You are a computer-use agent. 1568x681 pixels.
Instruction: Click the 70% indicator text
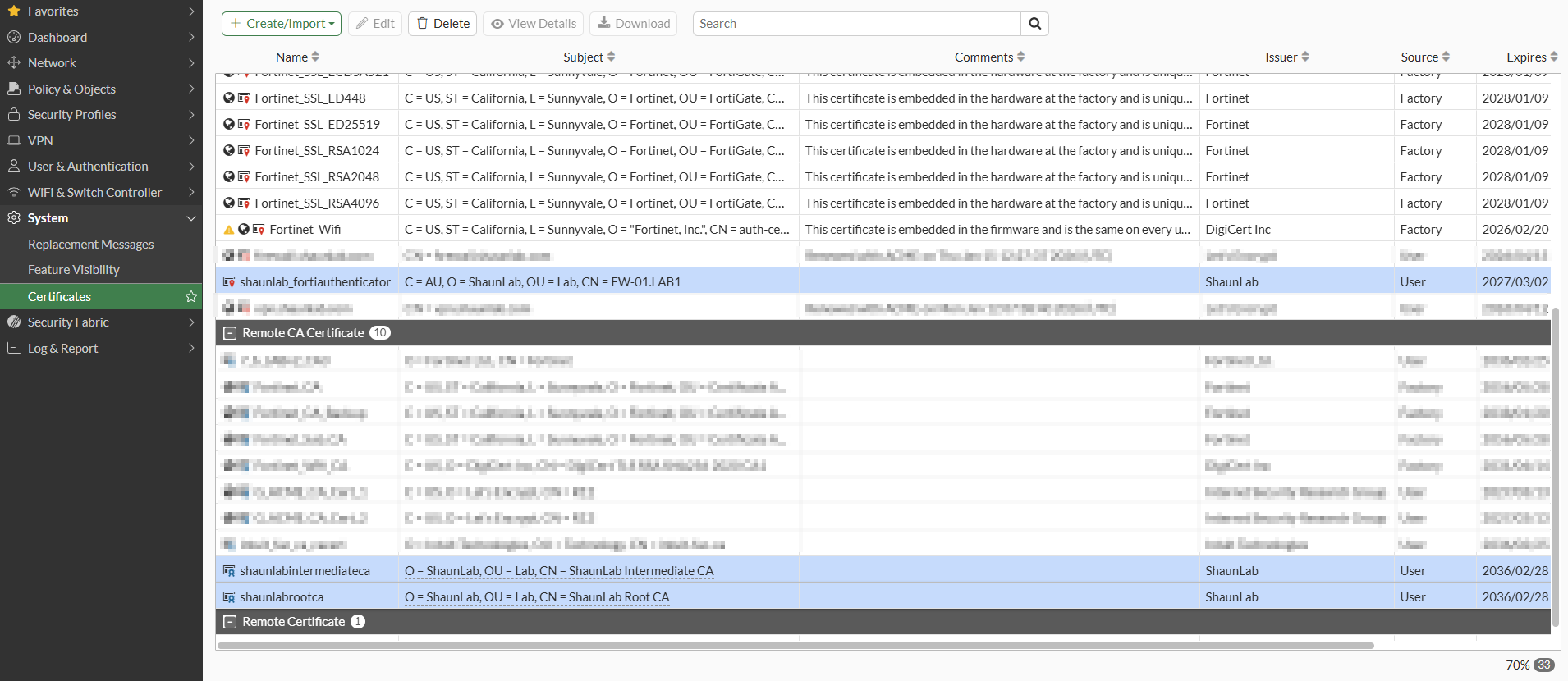click(1517, 665)
